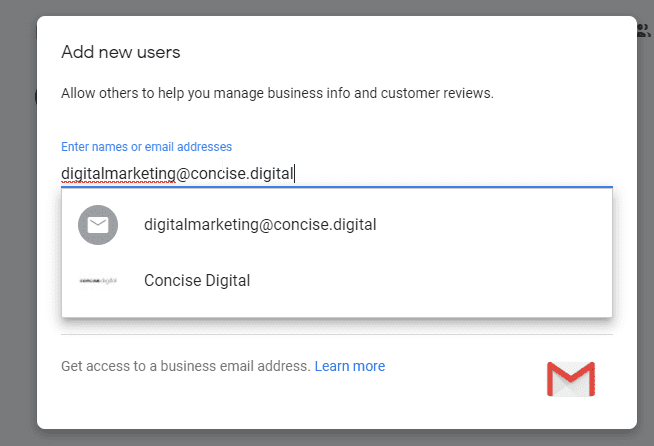654x446 pixels.
Task: Click the Allow others to help description text
Action: tap(277, 94)
